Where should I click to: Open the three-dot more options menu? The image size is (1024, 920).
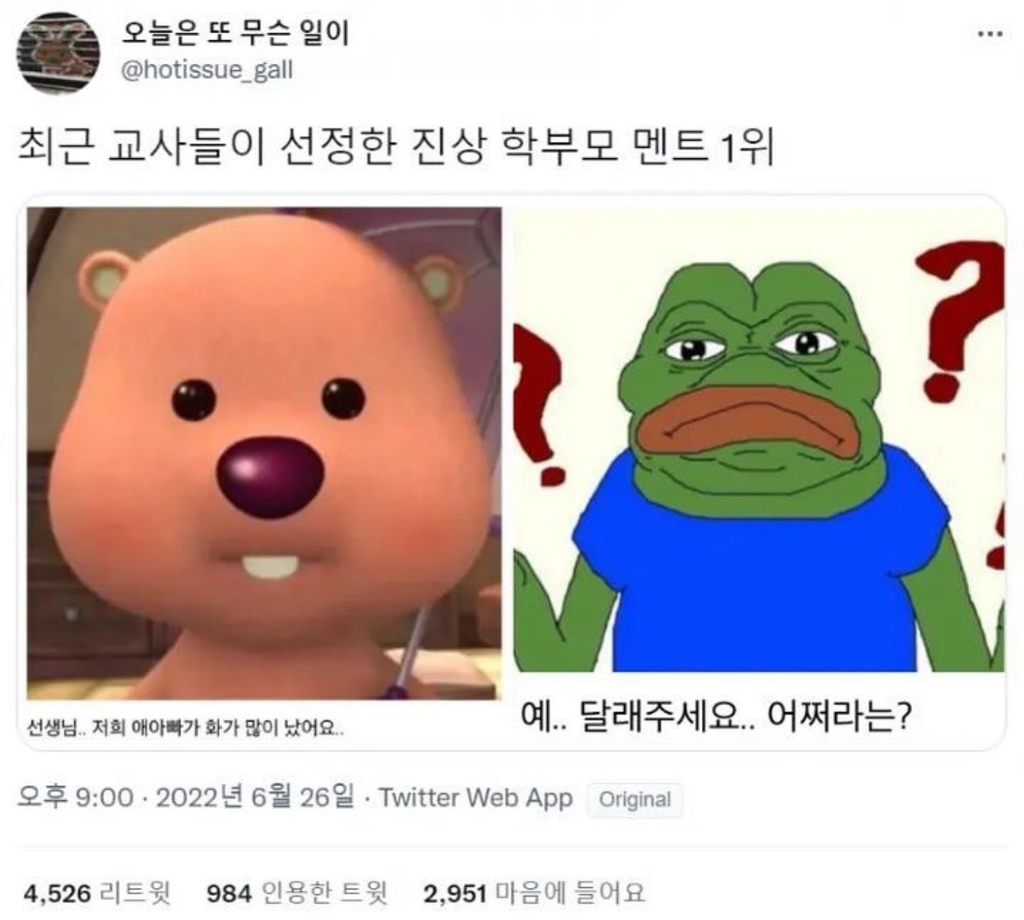point(989,34)
